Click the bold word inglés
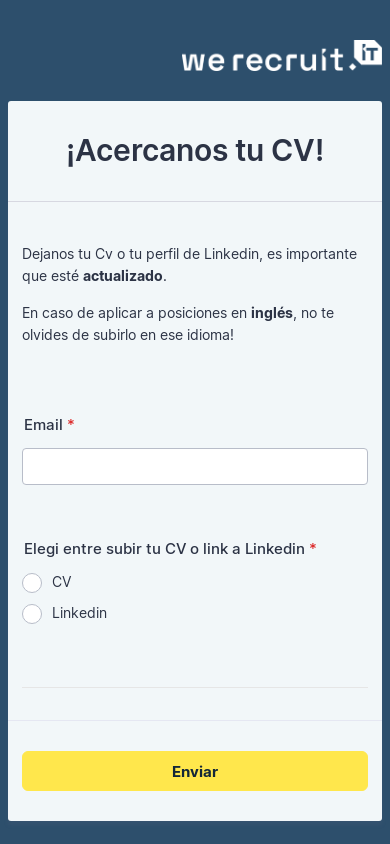 [272, 313]
